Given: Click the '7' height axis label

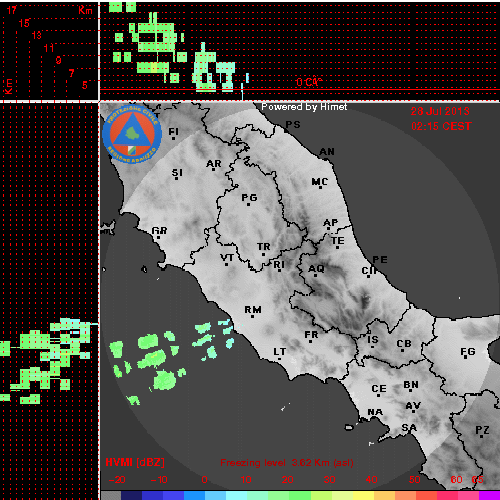Looking at the screenshot, I should coord(71,73).
